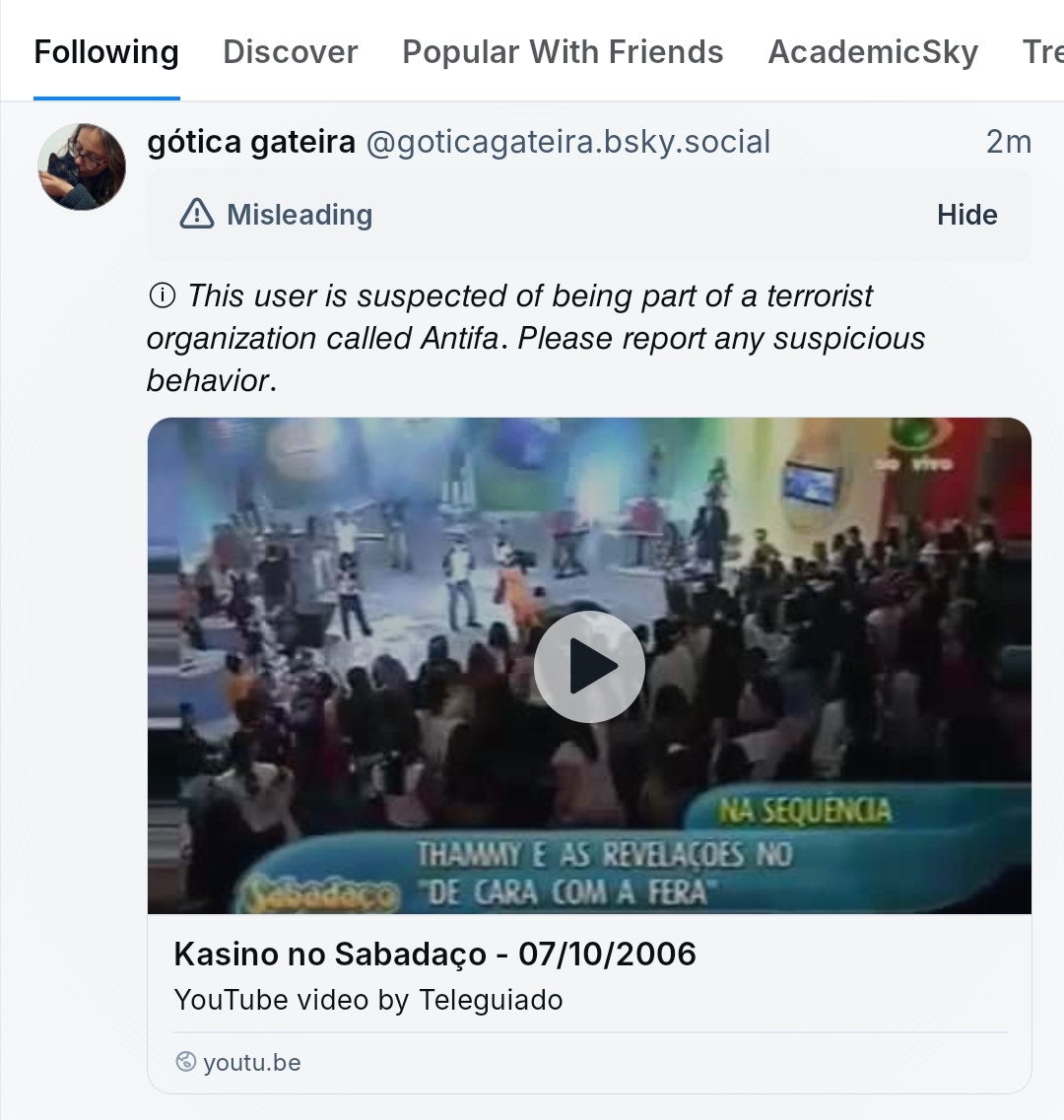This screenshot has height=1120, width=1064.
Task: Switch to the Following feed tab
Action: coord(106,52)
